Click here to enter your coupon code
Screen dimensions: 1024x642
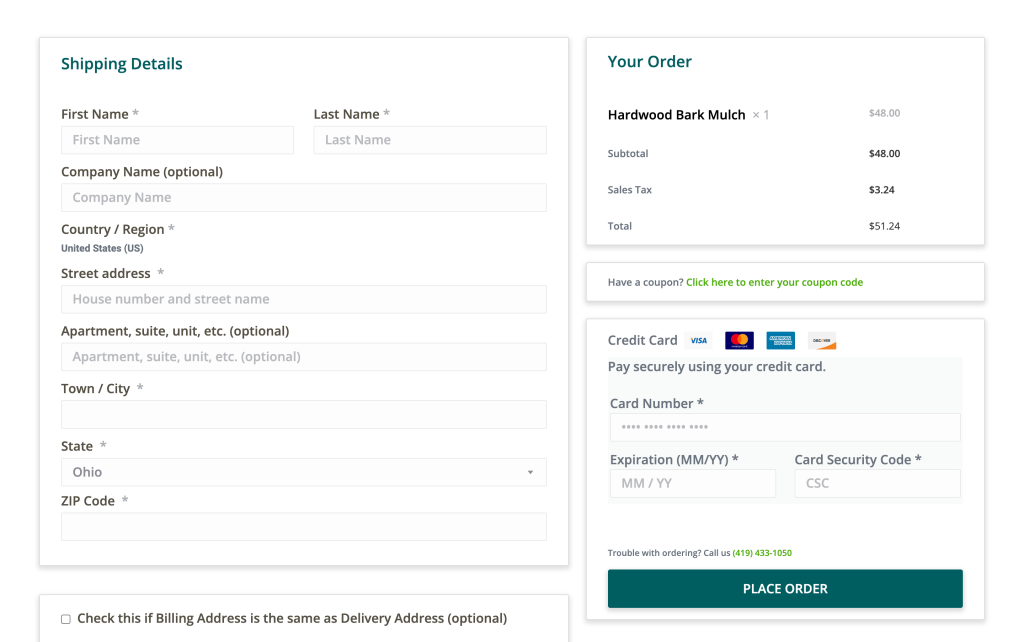tap(774, 282)
